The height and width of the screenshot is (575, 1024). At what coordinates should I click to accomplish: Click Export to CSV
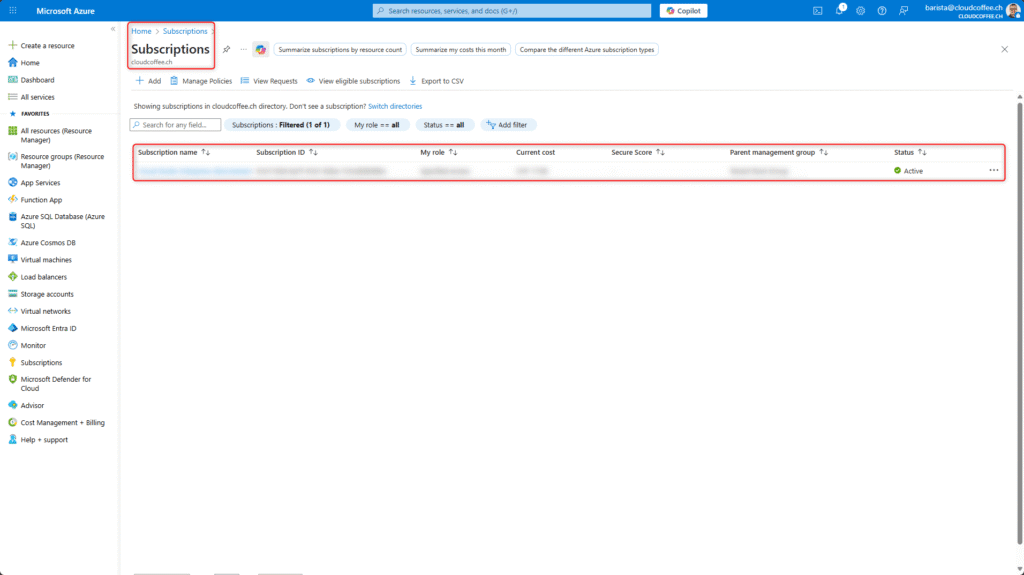436,81
